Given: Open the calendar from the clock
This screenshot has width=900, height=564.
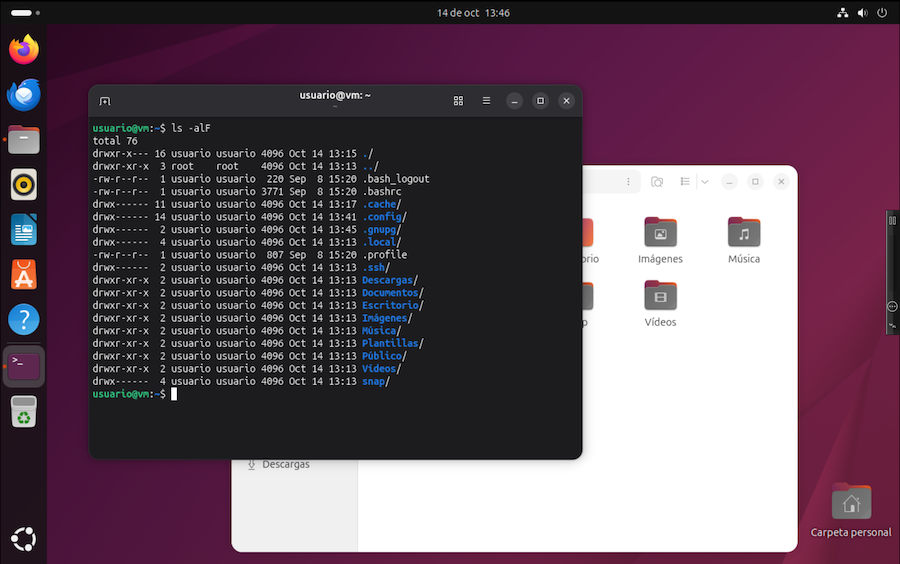Looking at the screenshot, I should pyautogui.click(x=473, y=13).
